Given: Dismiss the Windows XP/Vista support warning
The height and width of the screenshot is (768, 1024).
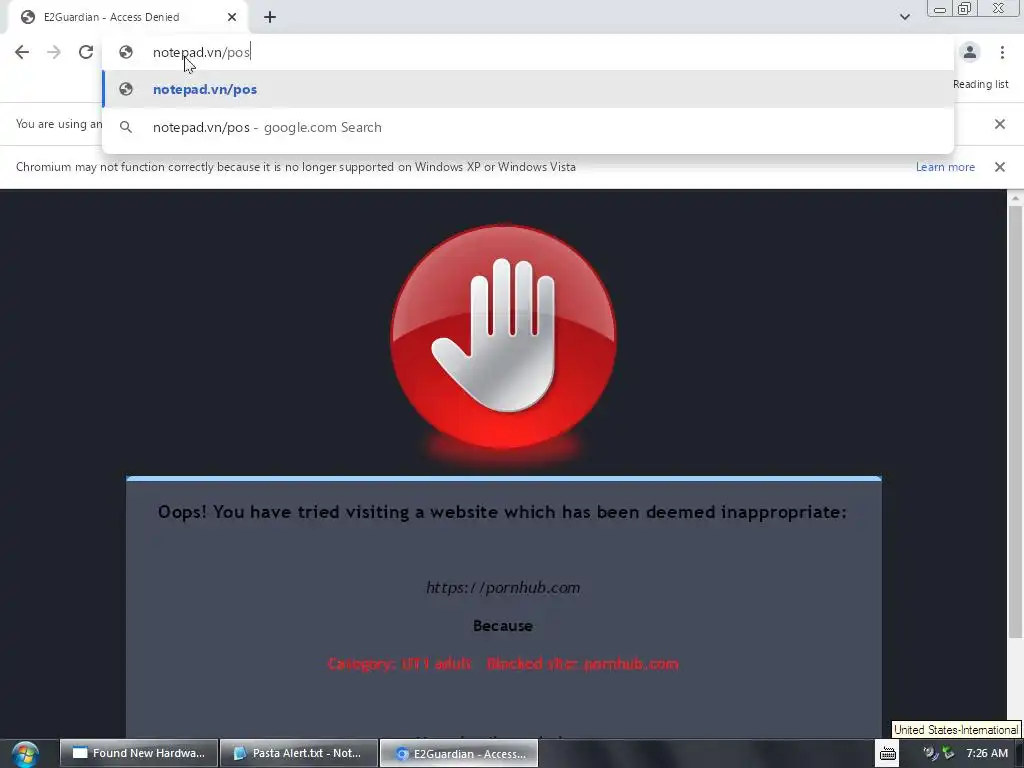Looking at the screenshot, I should tap(999, 167).
